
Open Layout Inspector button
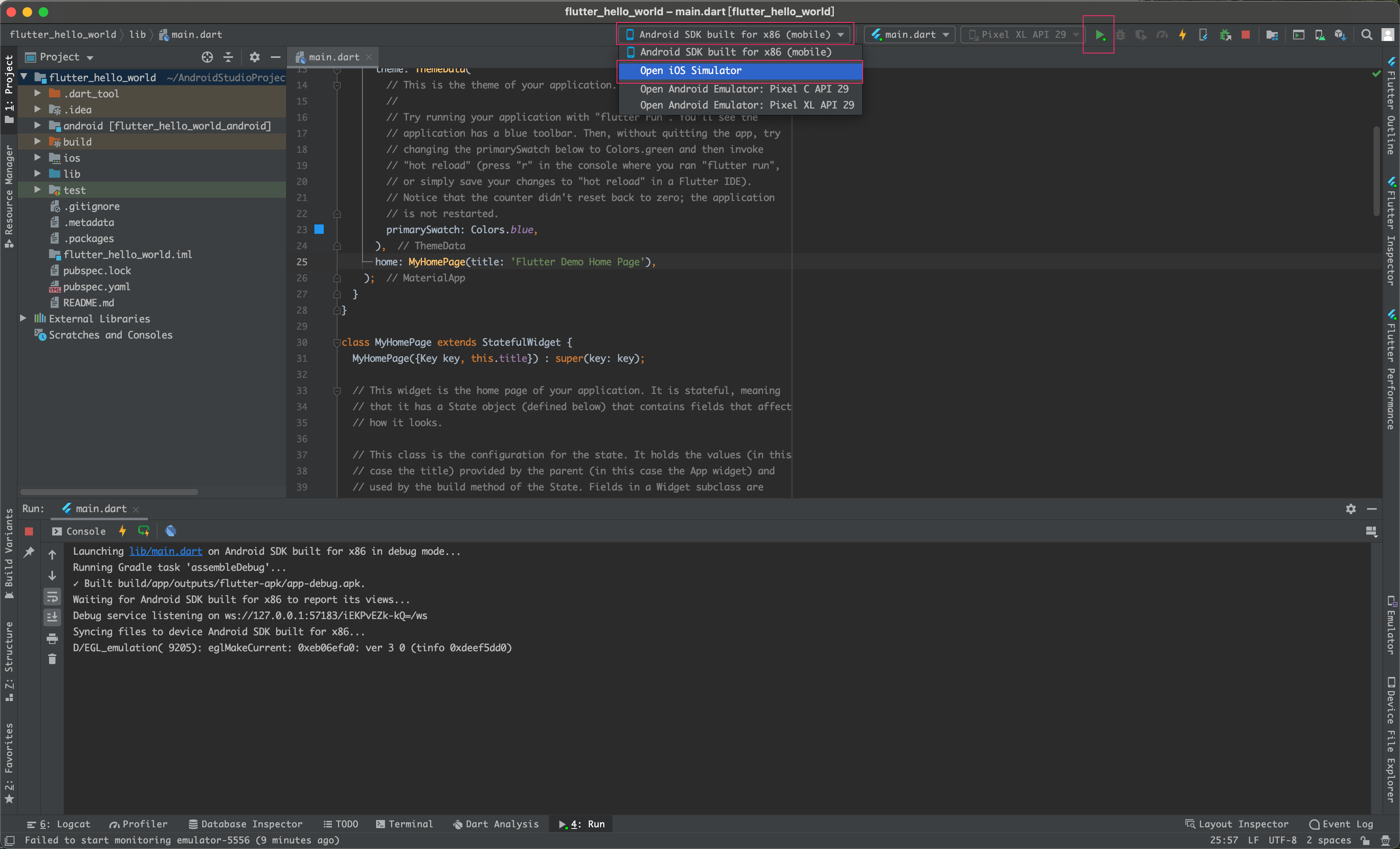tap(1237, 824)
